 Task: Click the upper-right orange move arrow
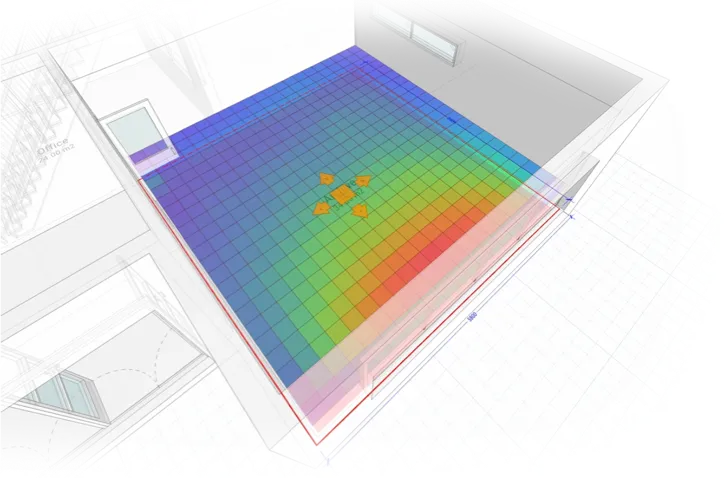(363, 180)
